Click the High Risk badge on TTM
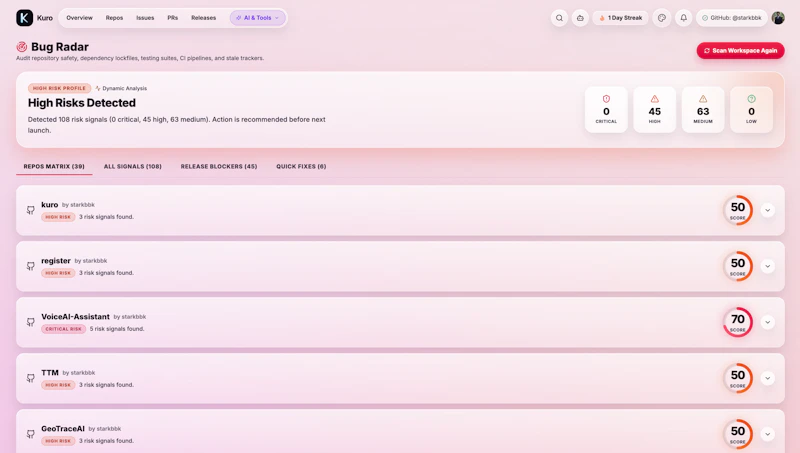This screenshot has height=453, width=800. 58,385
